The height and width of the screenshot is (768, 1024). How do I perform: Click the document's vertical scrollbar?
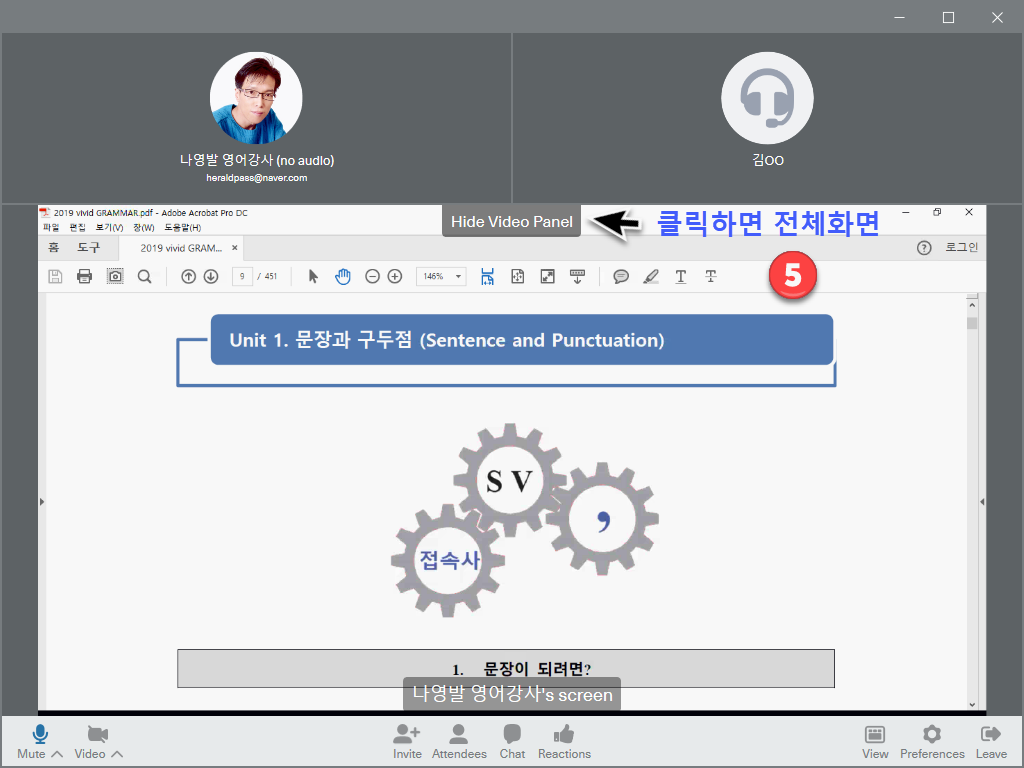(x=972, y=500)
